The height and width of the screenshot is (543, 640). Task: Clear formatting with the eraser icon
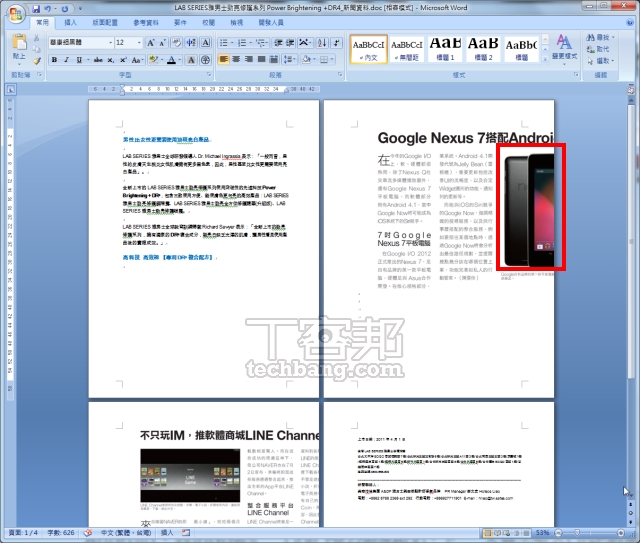point(176,42)
